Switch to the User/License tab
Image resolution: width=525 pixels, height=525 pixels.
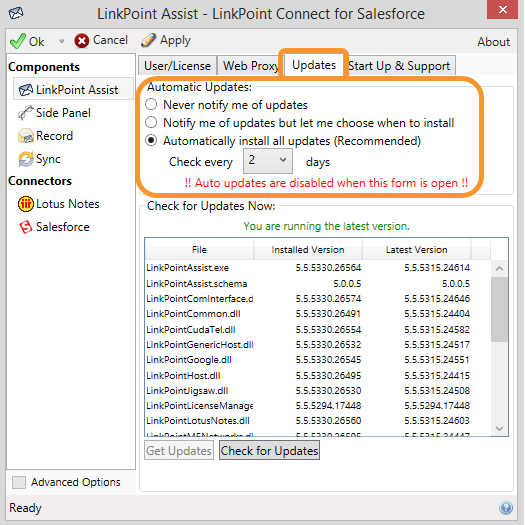[x=177, y=66]
